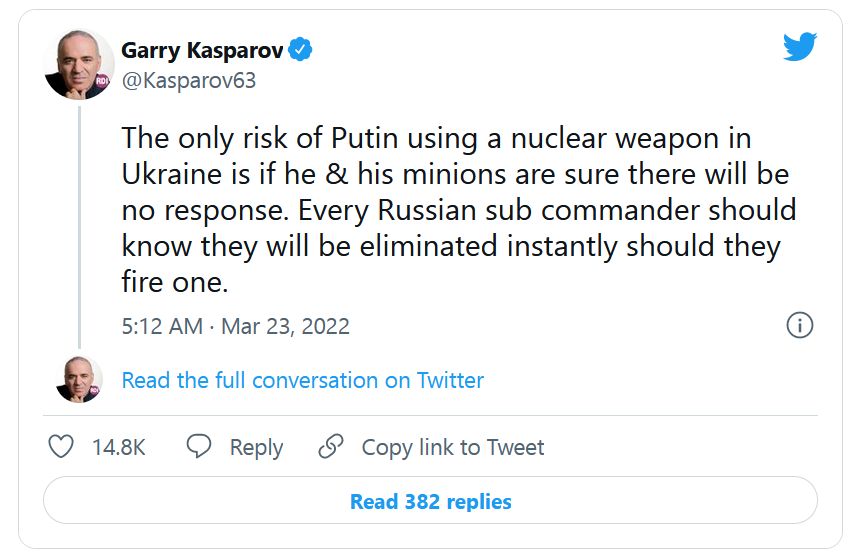Click the horizontal divider above the like row
The image size is (863, 560).
430,415
